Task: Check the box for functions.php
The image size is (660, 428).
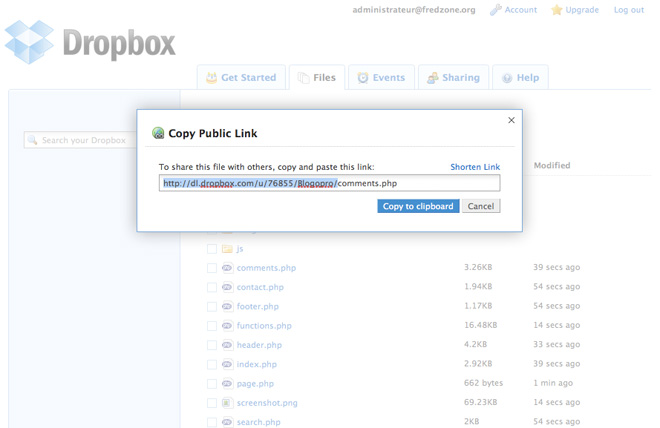Action: coord(212,326)
